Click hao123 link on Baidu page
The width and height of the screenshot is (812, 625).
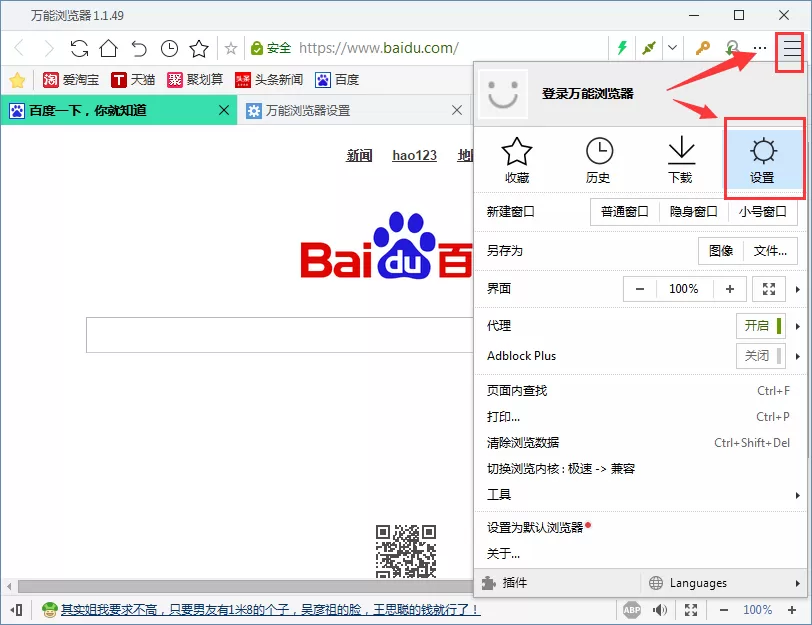(x=414, y=155)
